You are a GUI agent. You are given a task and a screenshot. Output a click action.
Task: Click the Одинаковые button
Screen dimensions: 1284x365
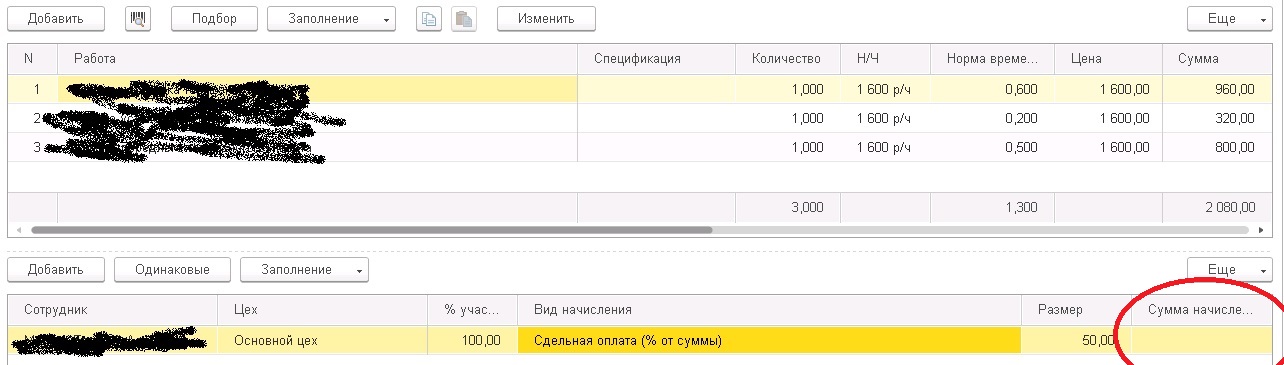click(172, 270)
